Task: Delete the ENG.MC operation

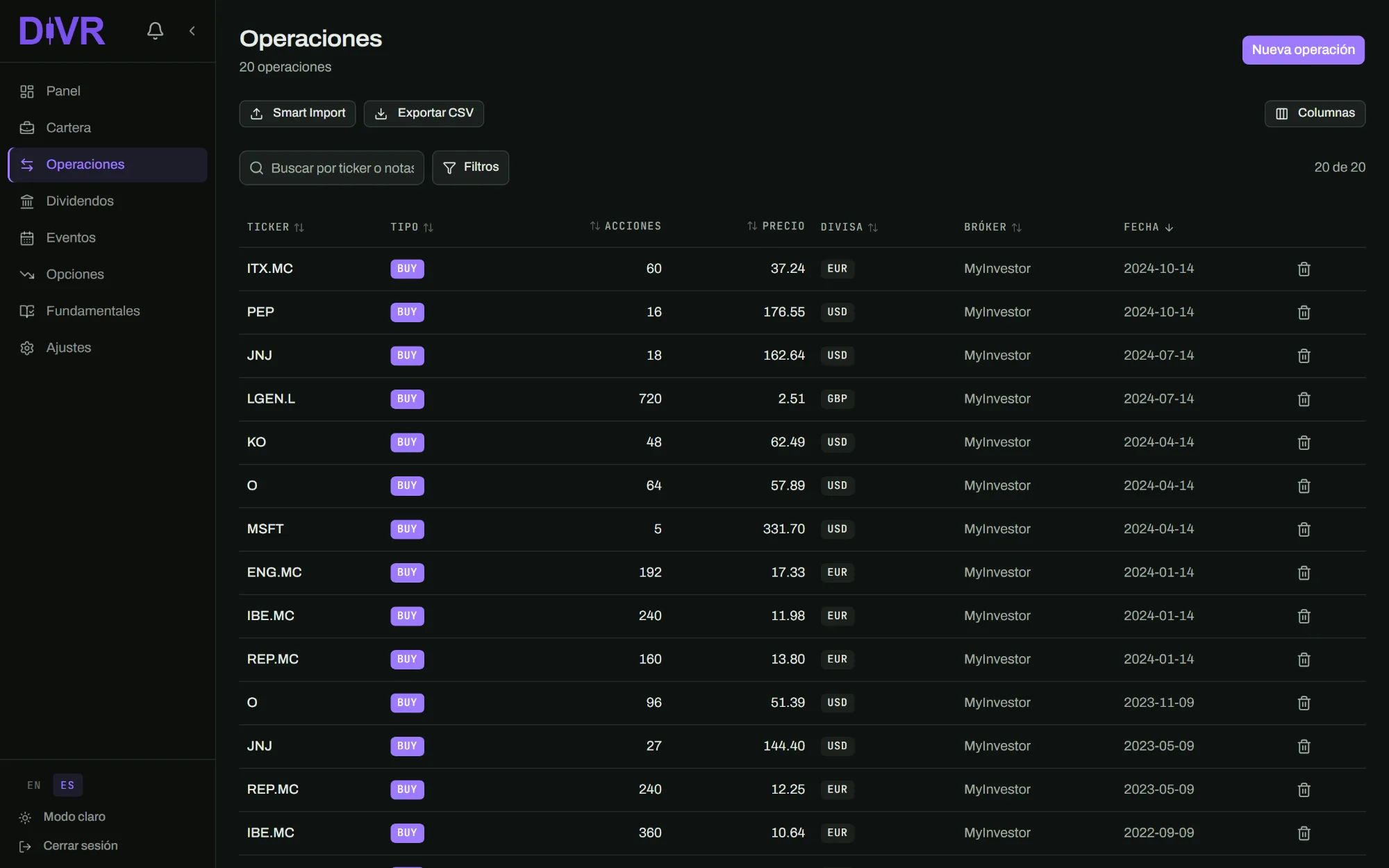Action: pyautogui.click(x=1304, y=573)
